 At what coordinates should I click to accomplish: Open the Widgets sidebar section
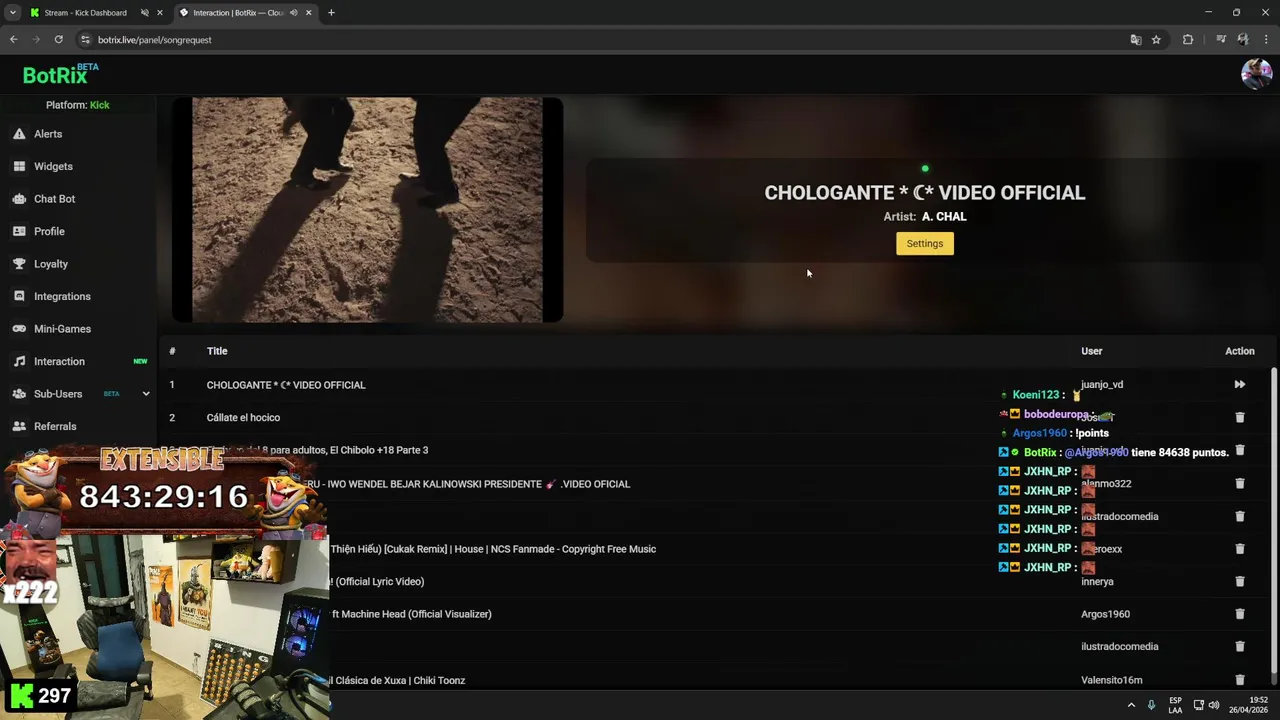(53, 166)
